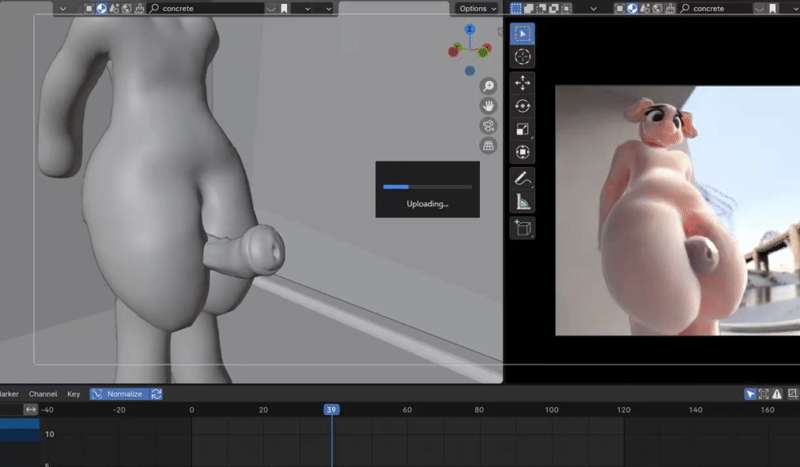Screen dimensions: 800x467
Task: Click the bookmark icon in right viewport header
Action: [x=772, y=8]
